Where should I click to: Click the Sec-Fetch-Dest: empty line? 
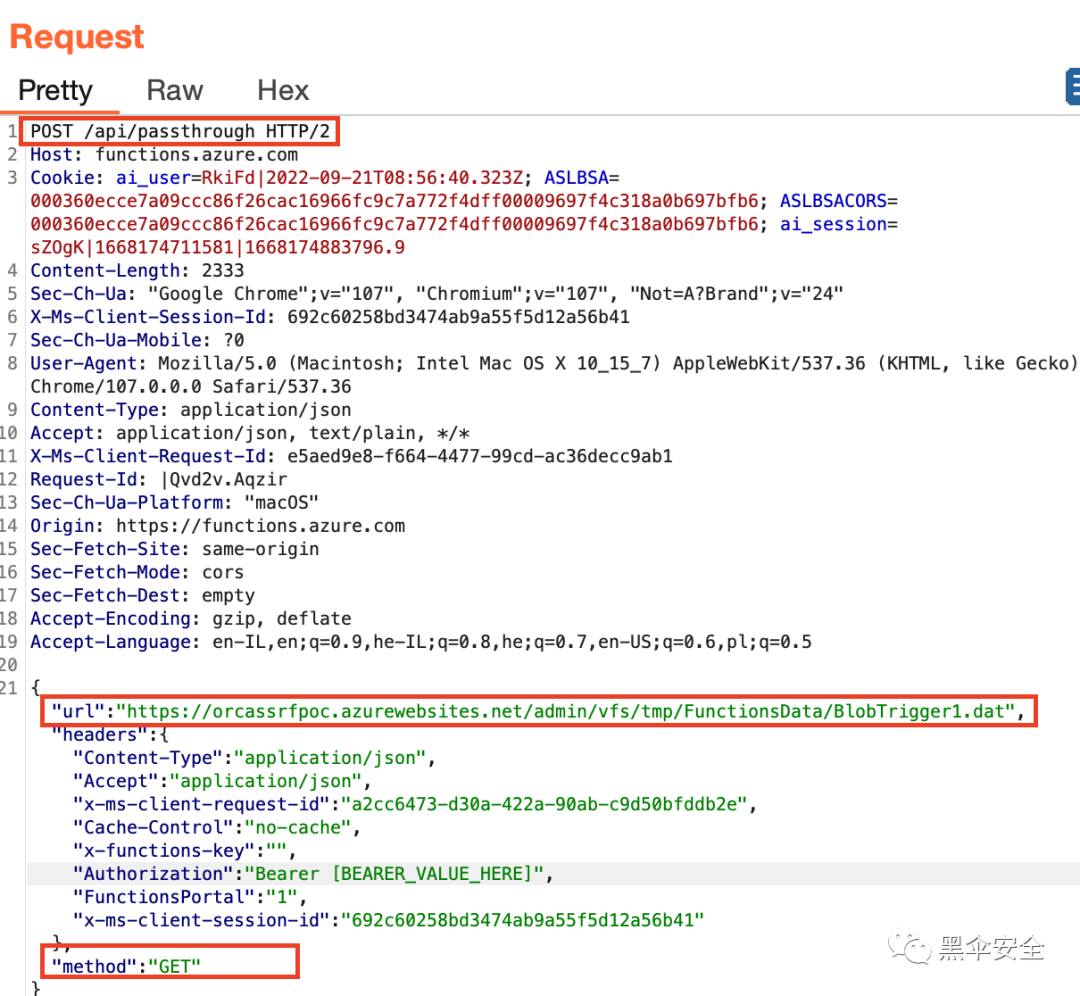(143, 596)
